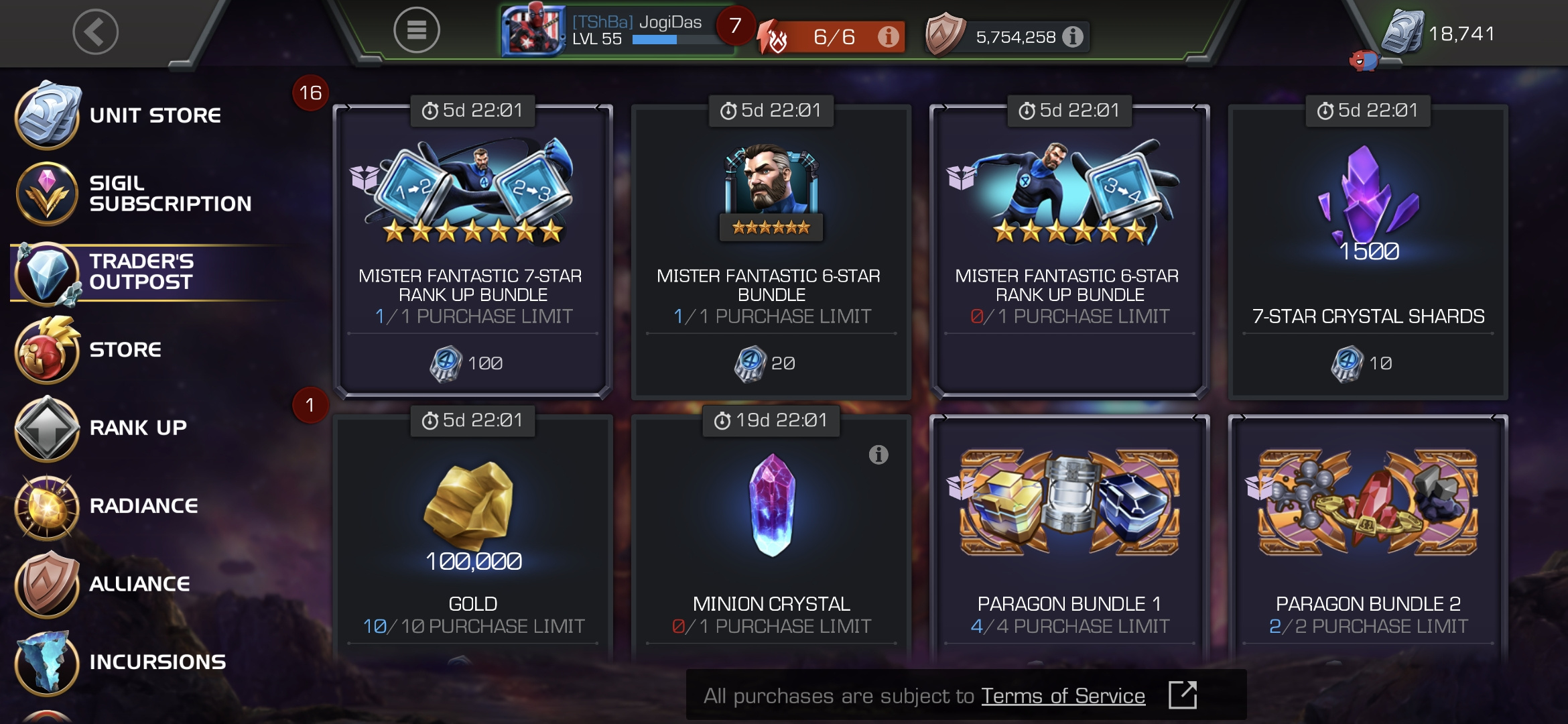Viewport: 1568px width, 724px height.
Task: Open the hamburger main menu
Action: [x=416, y=30]
